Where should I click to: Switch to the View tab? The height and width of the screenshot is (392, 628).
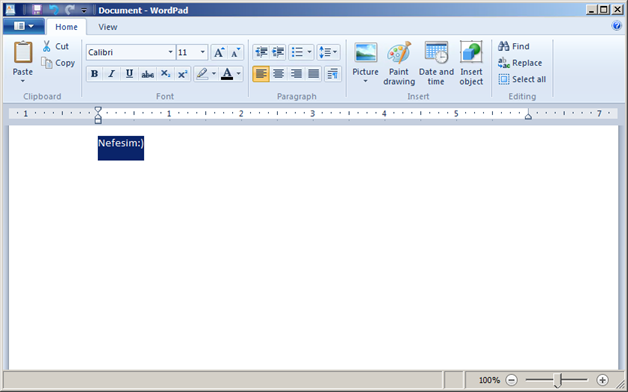pyautogui.click(x=108, y=27)
